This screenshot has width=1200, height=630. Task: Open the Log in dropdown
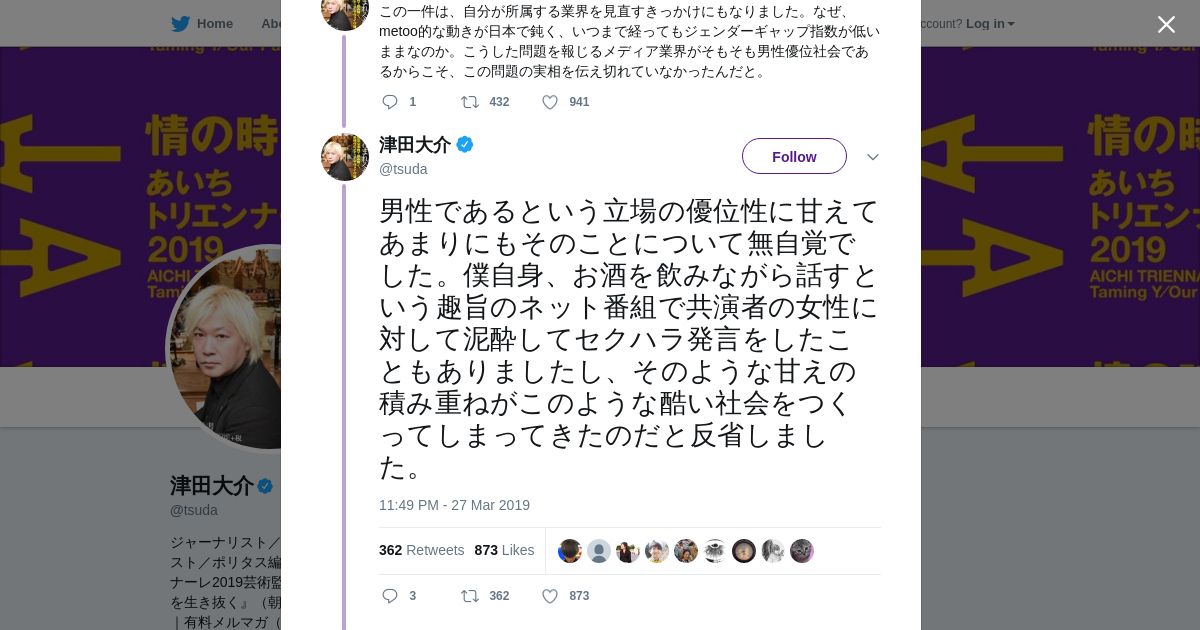989,24
